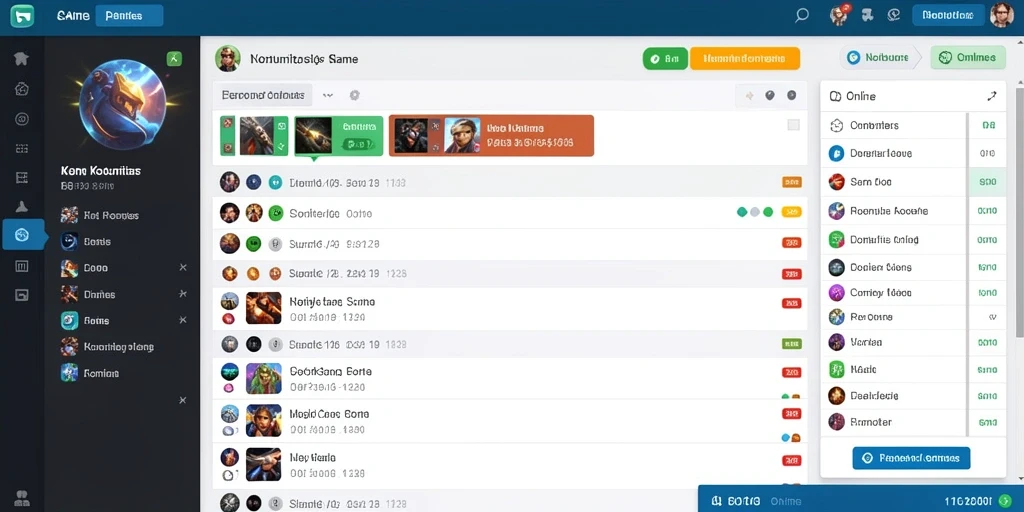Expand the chevron in the Online friends list
The width and height of the screenshot is (1024, 512).
[x=992, y=317]
